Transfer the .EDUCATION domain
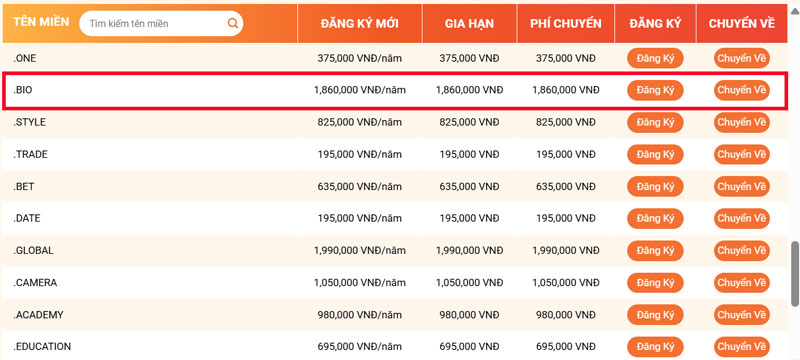 (741, 347)
